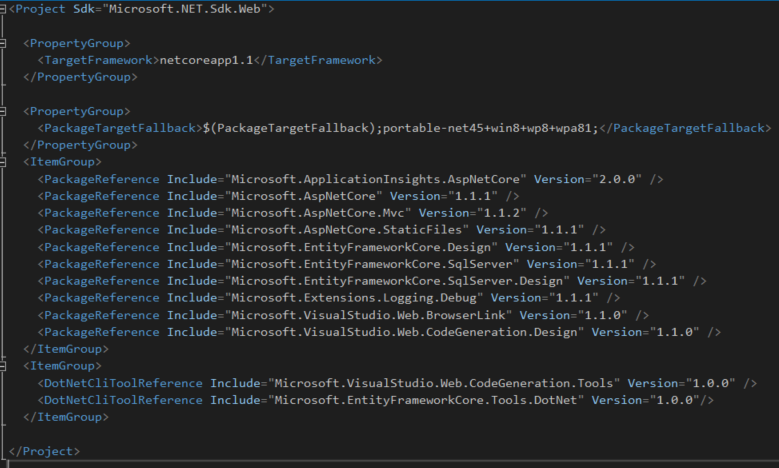This screenshot has height=468, width=779.
Task: Collapse the ItemGroup of PackageReference entries
Action: tap(2, 162)
